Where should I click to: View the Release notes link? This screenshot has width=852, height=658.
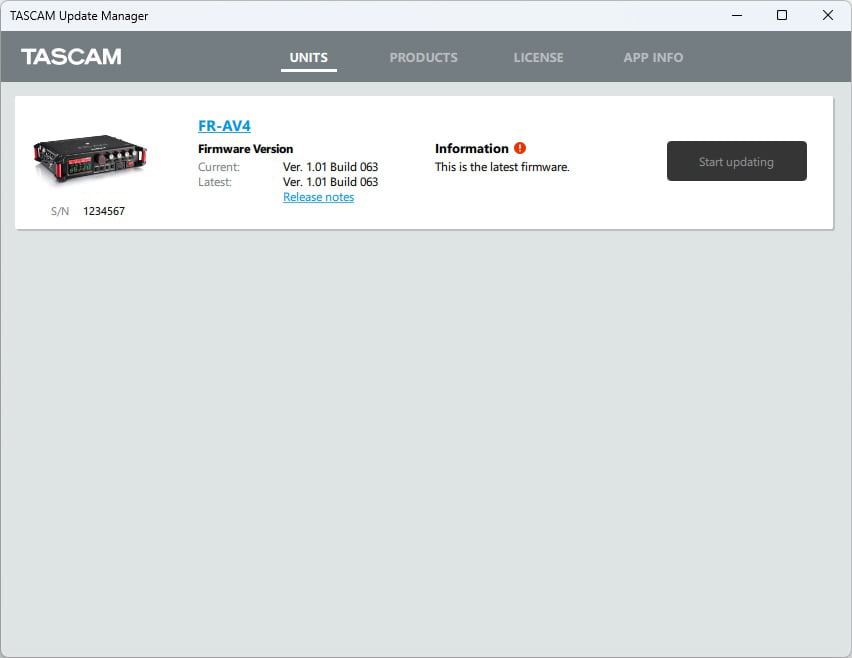[x=318, y=197]
